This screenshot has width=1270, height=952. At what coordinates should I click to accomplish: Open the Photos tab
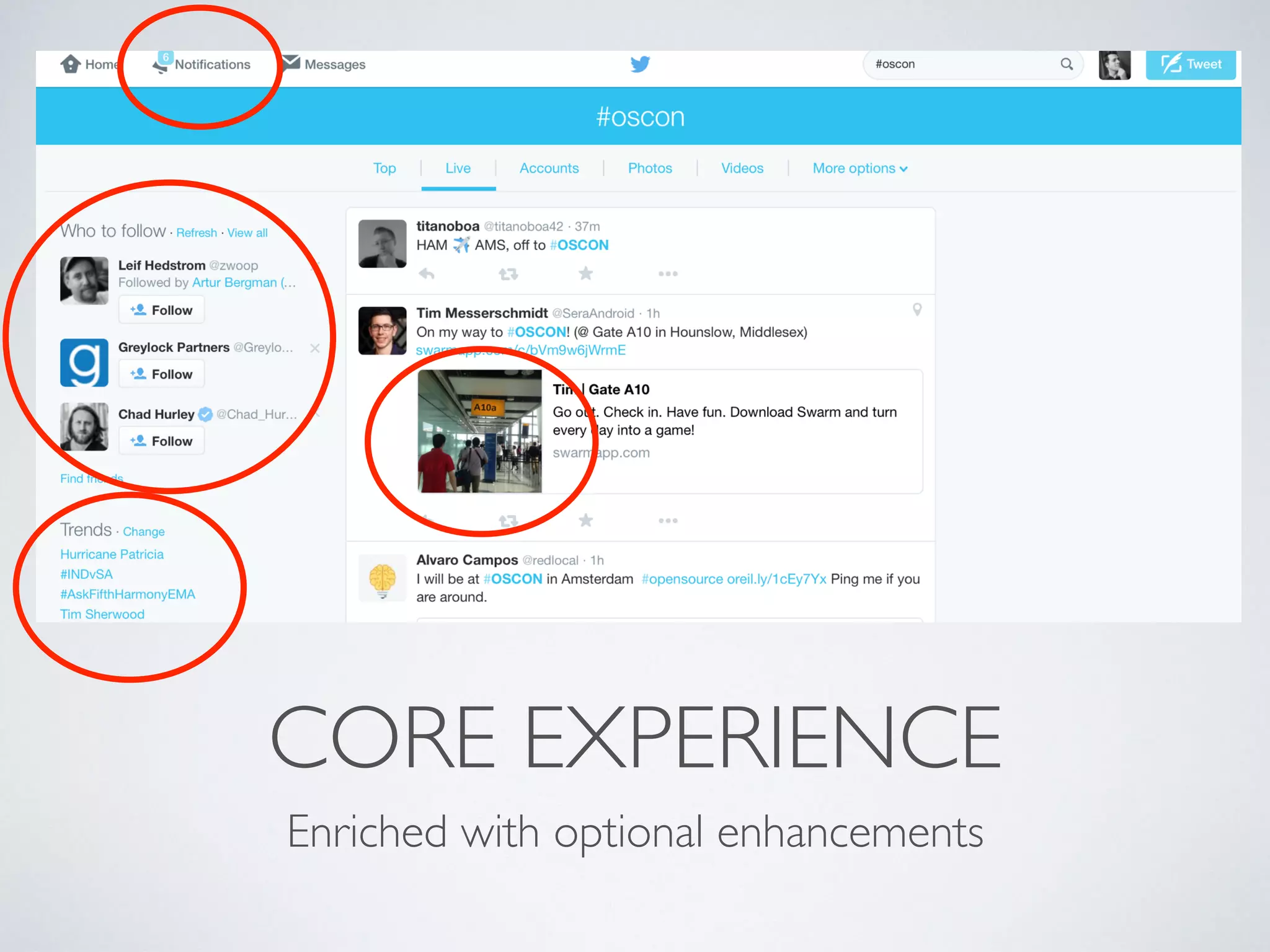(x=650, y=169)
